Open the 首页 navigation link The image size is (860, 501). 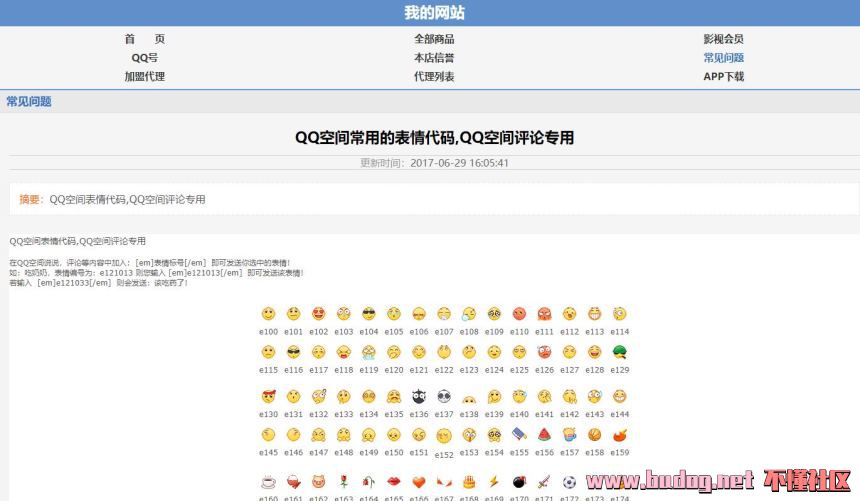[x=145, y=39]
